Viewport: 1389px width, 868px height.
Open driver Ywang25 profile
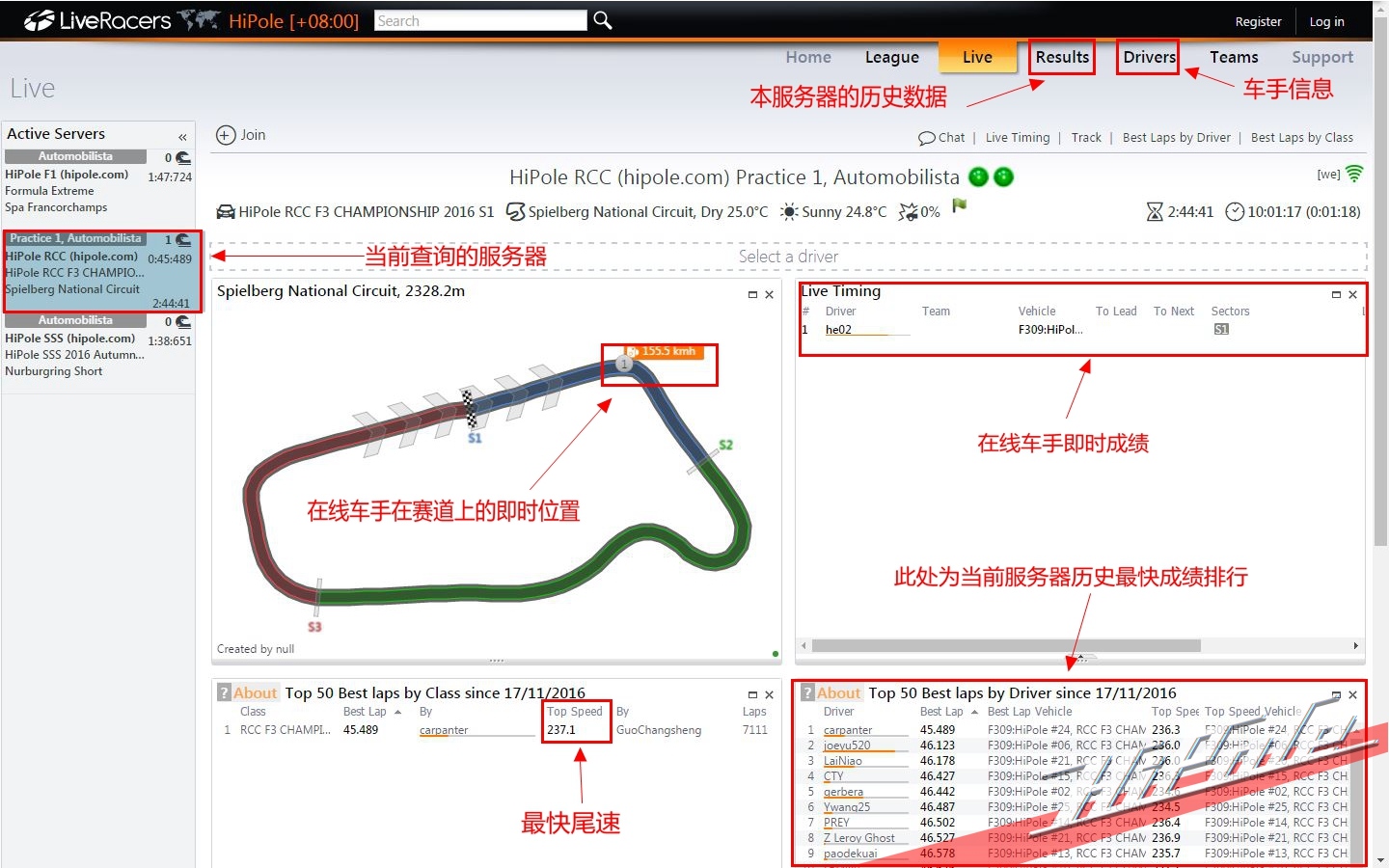coord(847,807)
